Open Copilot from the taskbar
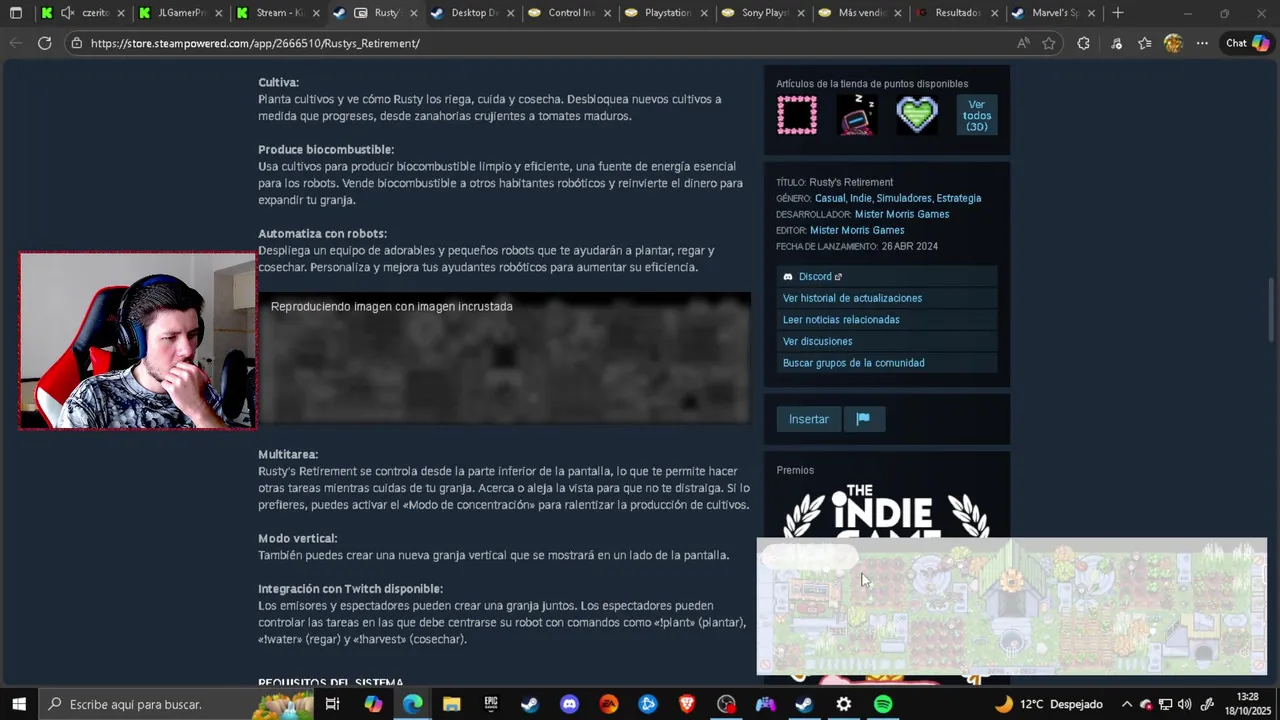 point(373,704)
